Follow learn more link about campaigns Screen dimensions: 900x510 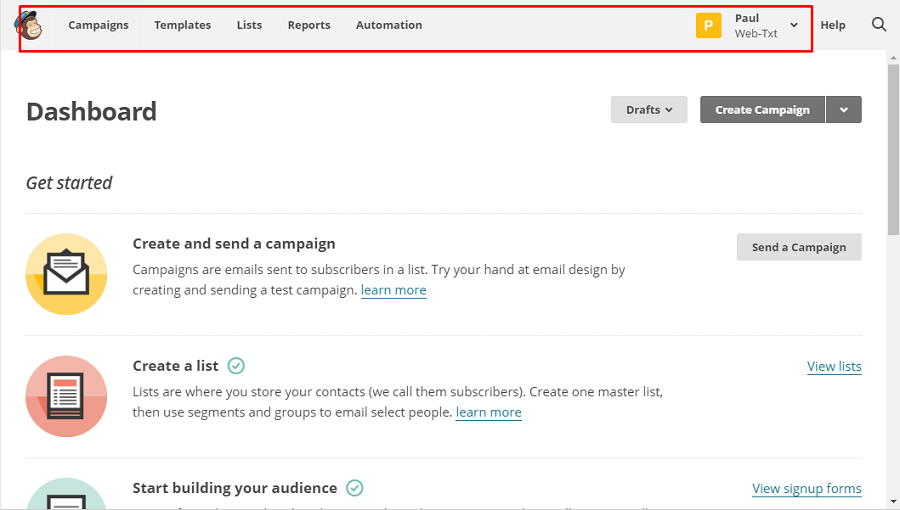coord(393,290)
